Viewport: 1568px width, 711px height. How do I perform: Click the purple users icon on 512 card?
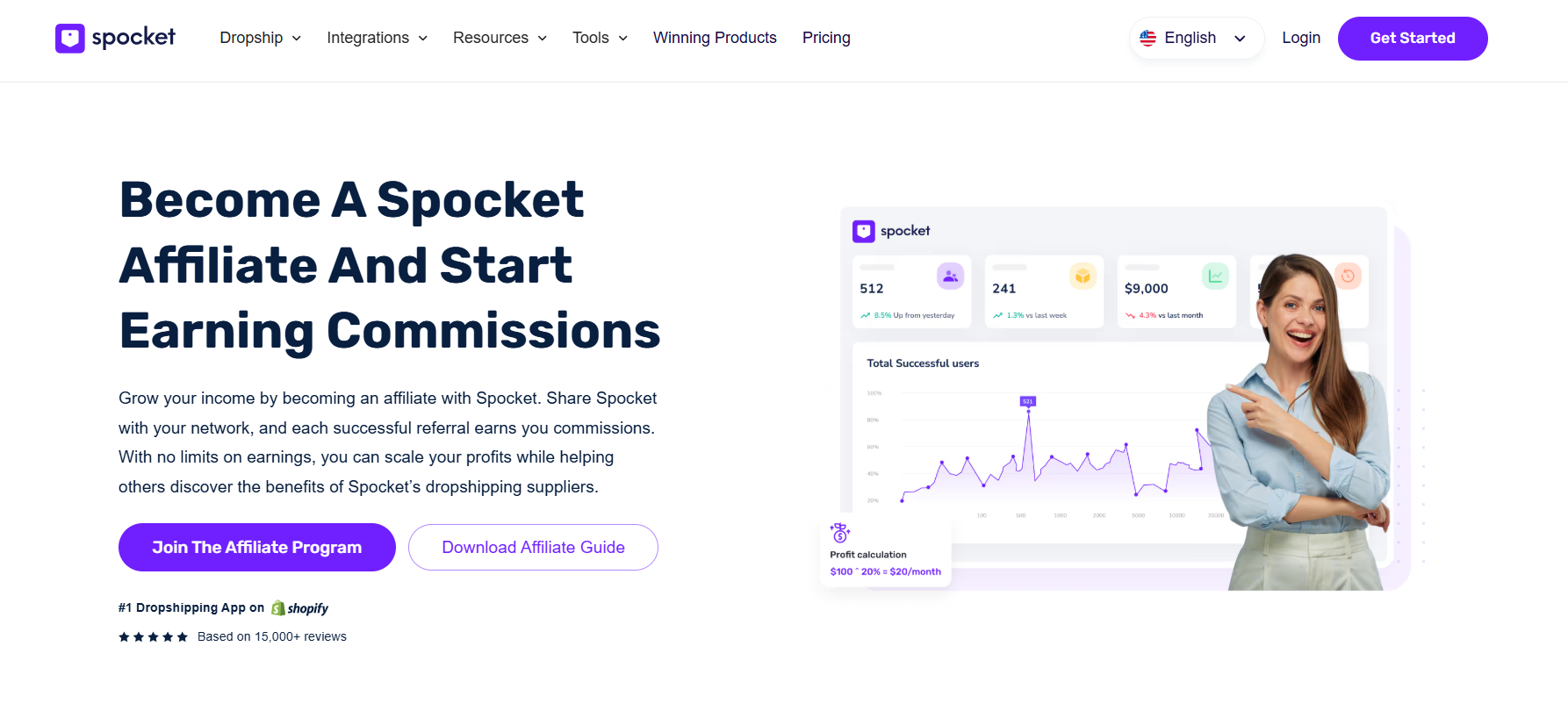[951, 276]
